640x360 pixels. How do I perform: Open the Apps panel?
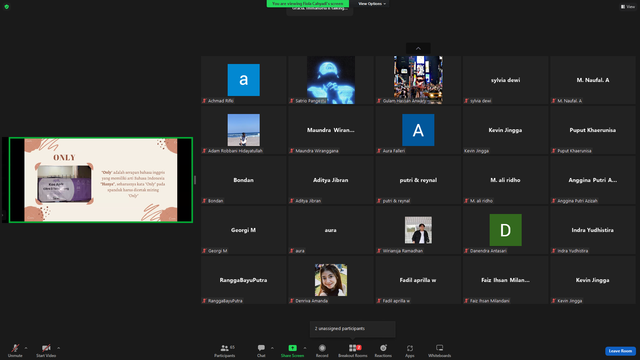tap(410, 350)
